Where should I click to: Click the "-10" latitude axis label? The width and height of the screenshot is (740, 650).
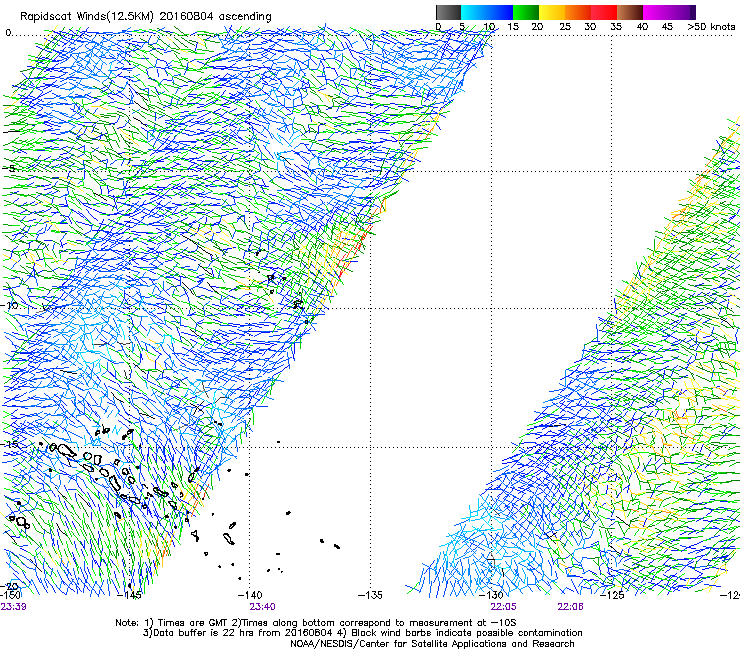[x=10, y=305]
